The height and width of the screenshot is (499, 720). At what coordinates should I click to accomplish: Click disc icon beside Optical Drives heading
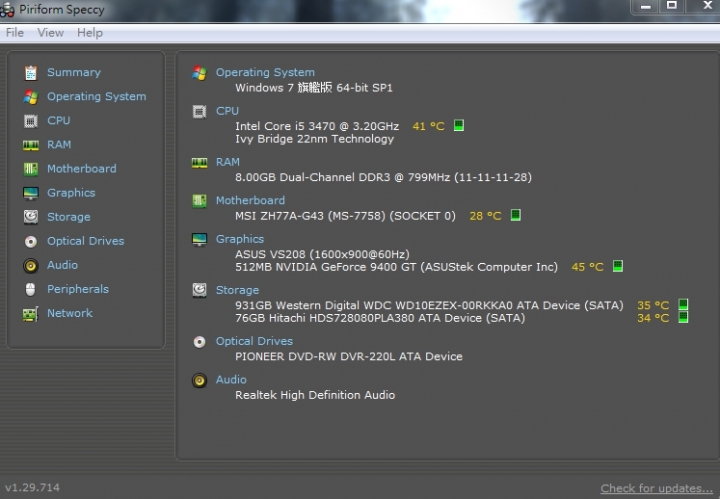click(x=199, y=342)
